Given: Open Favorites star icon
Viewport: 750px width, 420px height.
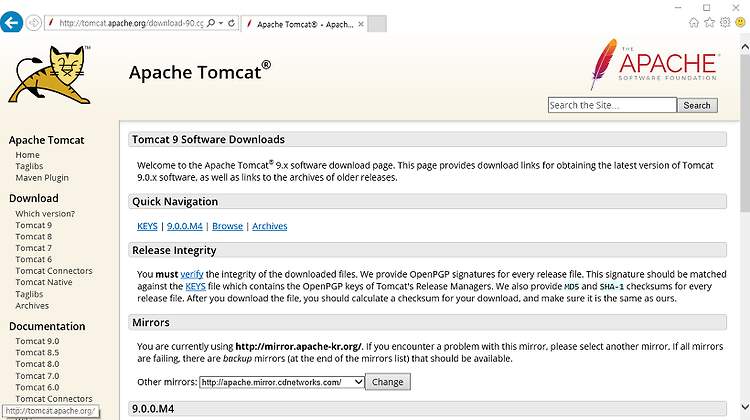Looking at the screenshot, I should (709, 22).
